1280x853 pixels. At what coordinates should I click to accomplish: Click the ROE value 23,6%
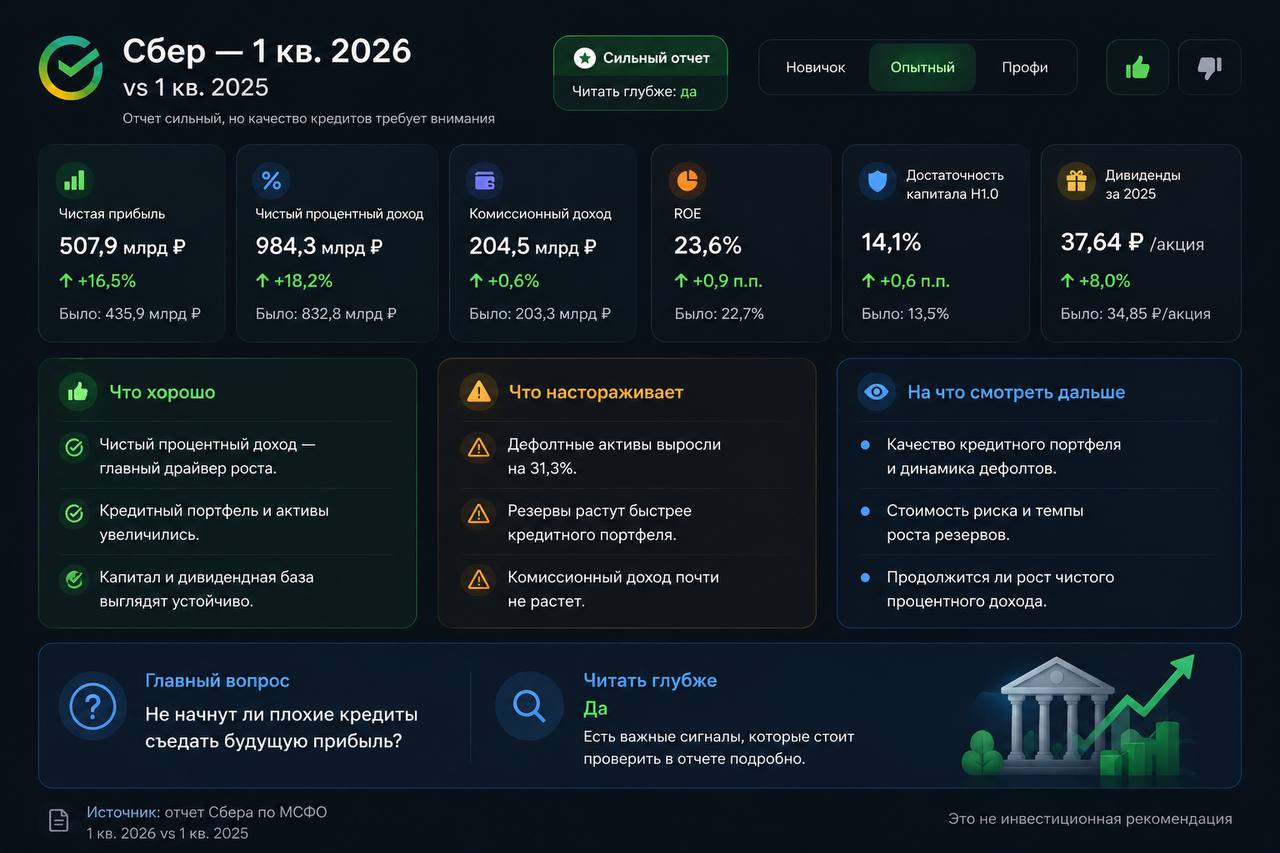[x=708, y=246]
